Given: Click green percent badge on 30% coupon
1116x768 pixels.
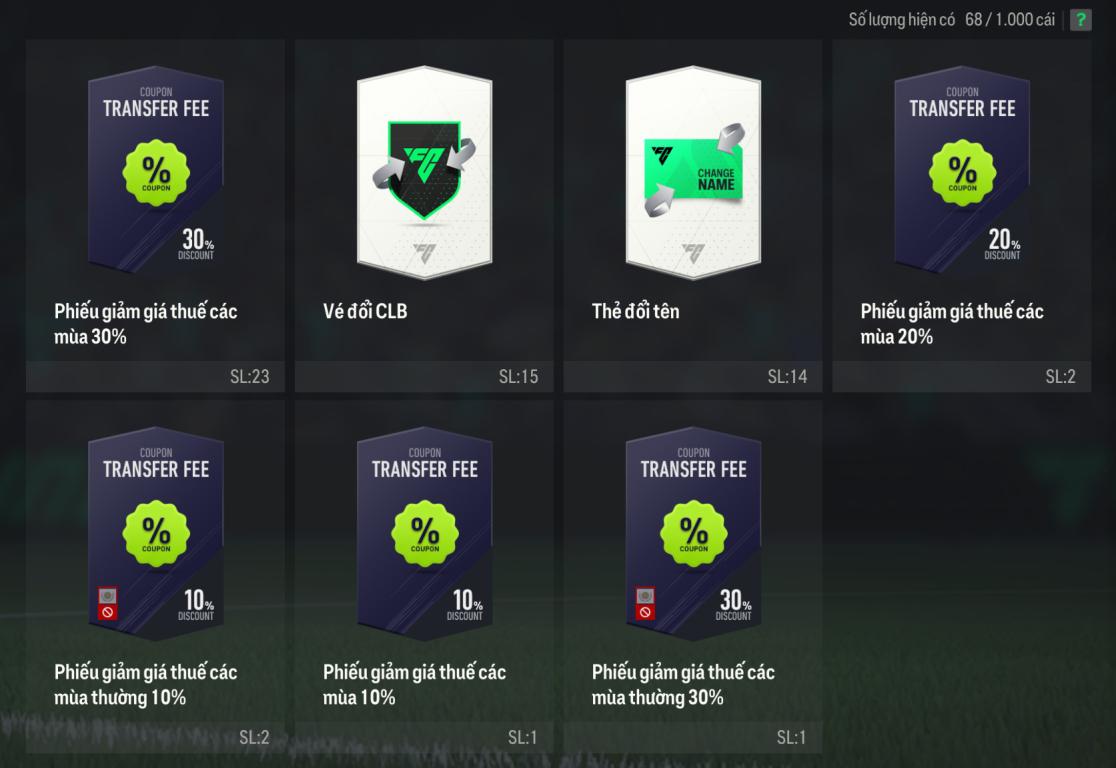Looking at the screenshot, I should [x=156, y=172].
